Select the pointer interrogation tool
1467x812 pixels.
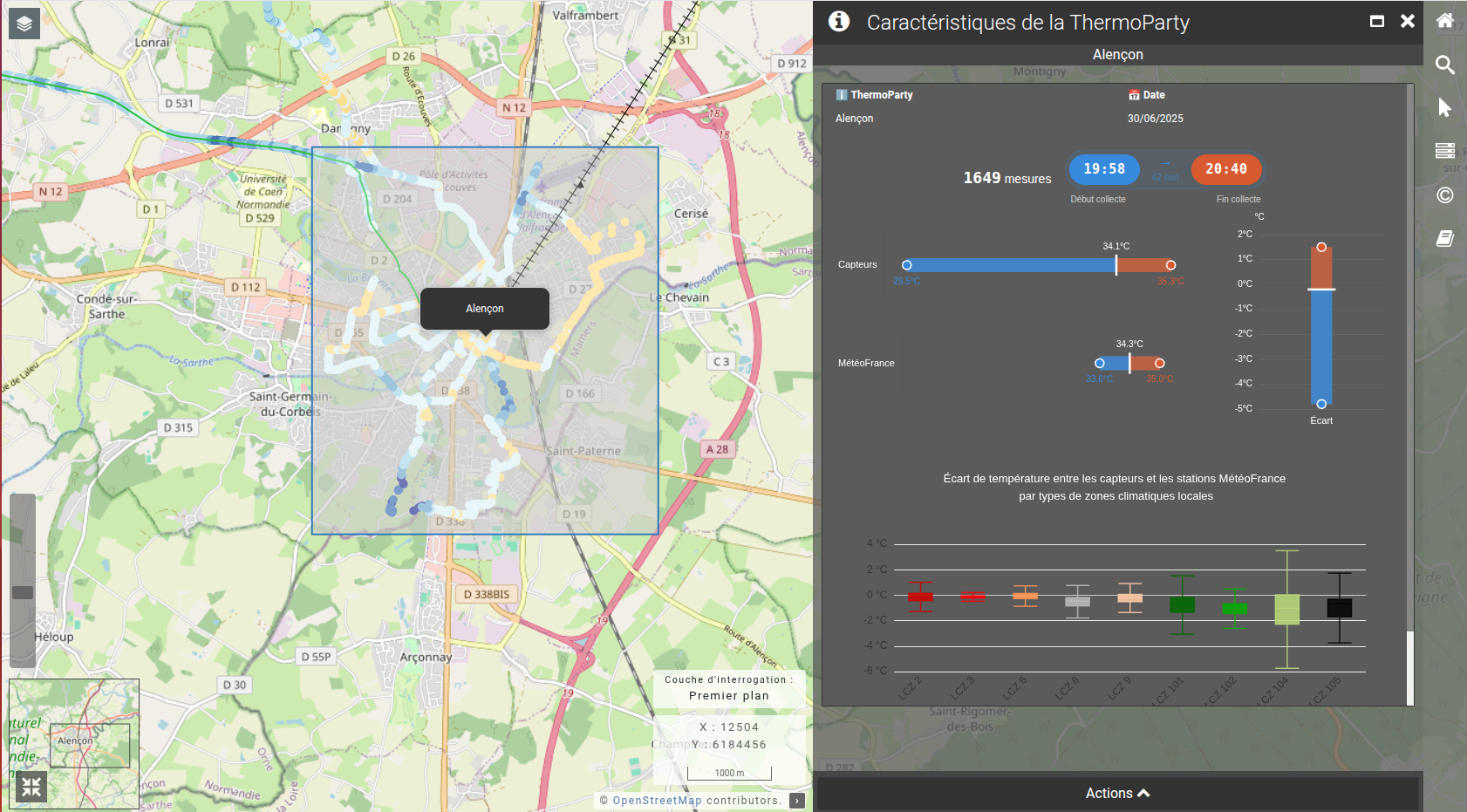tap(1445, 107)
